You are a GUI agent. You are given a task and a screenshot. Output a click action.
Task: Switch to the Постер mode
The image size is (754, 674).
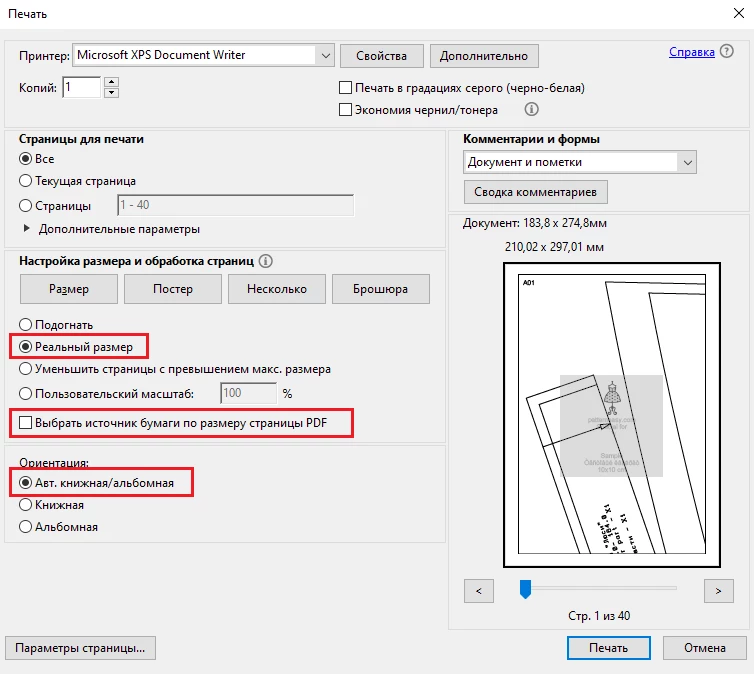[173, 289]
